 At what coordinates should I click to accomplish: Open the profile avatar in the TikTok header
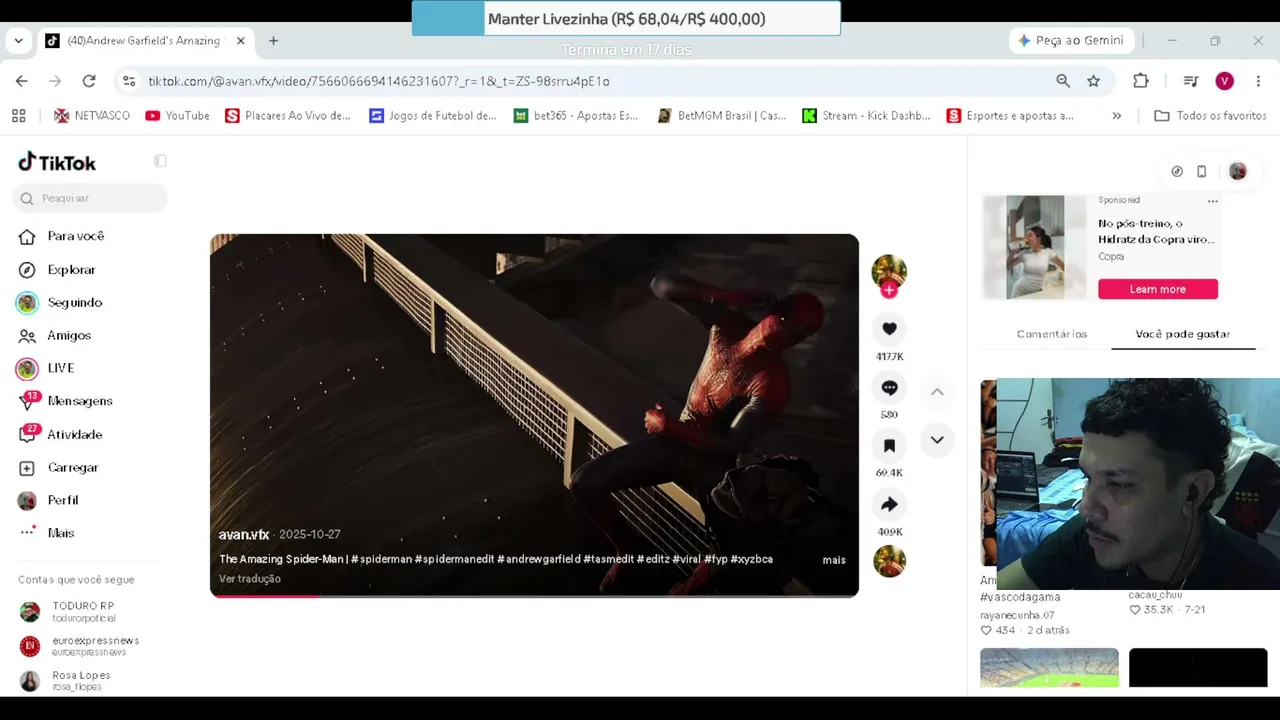pos(1238,172)
